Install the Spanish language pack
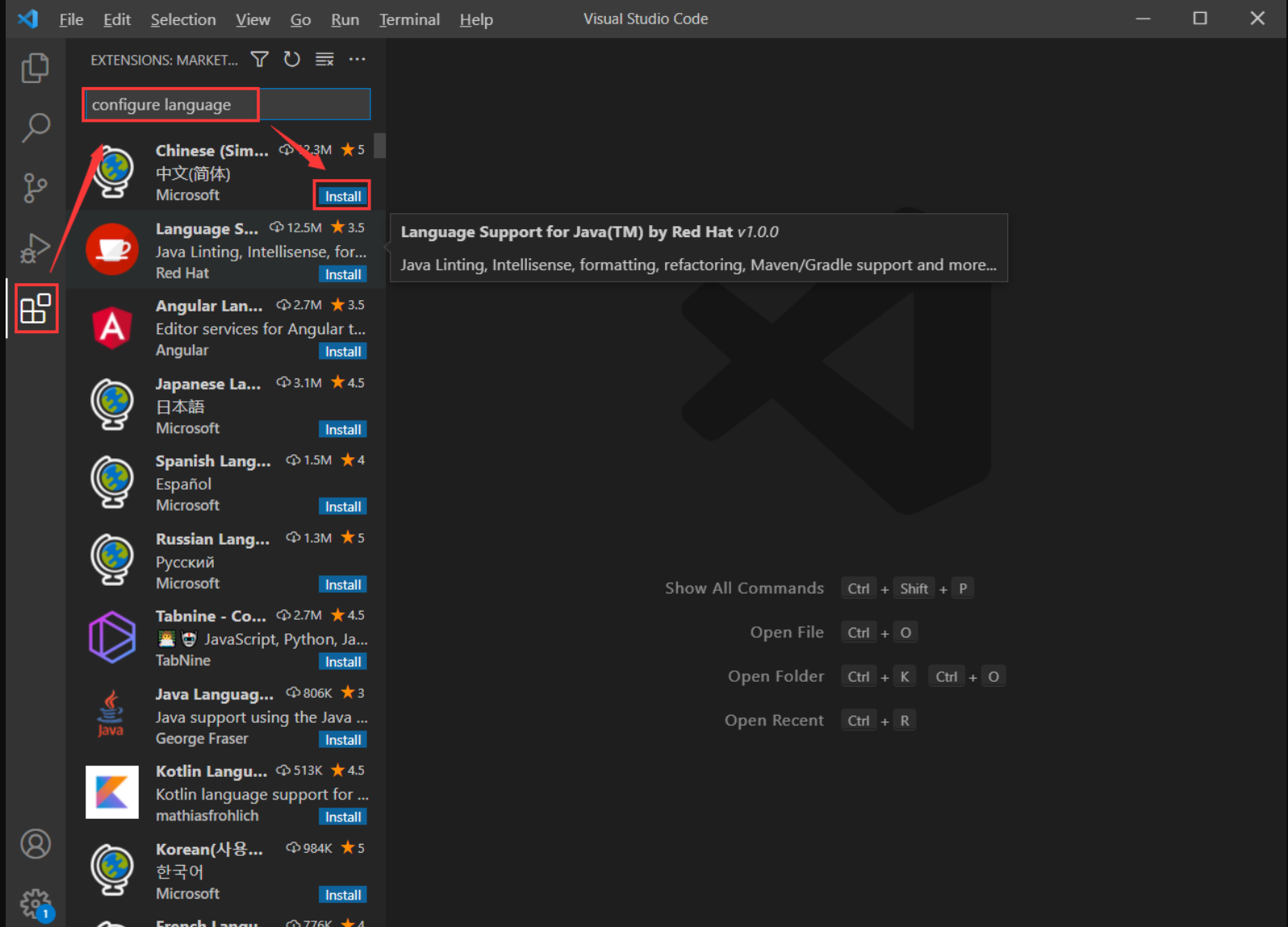1288x927 pixels. pyautogui.click(x=343, y=507)
